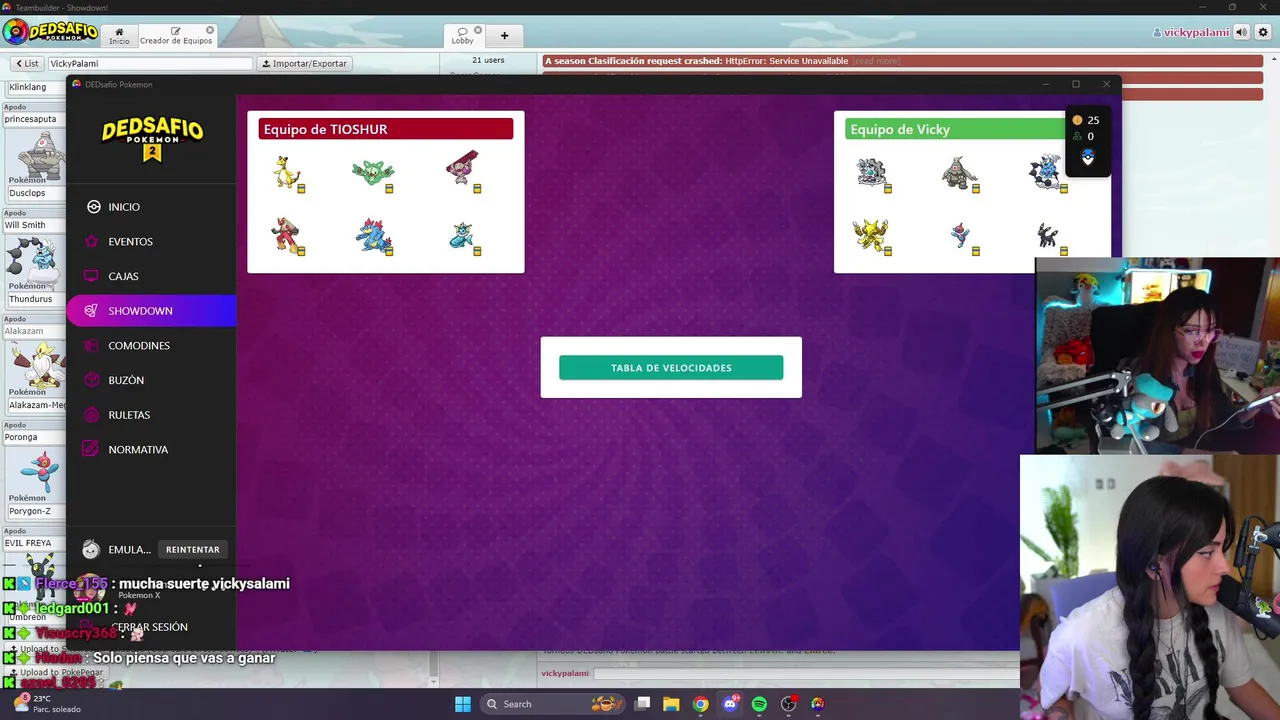The image size is (1280, 720).
Task: Open Discord from taskbar
Action: coord(730,704)
